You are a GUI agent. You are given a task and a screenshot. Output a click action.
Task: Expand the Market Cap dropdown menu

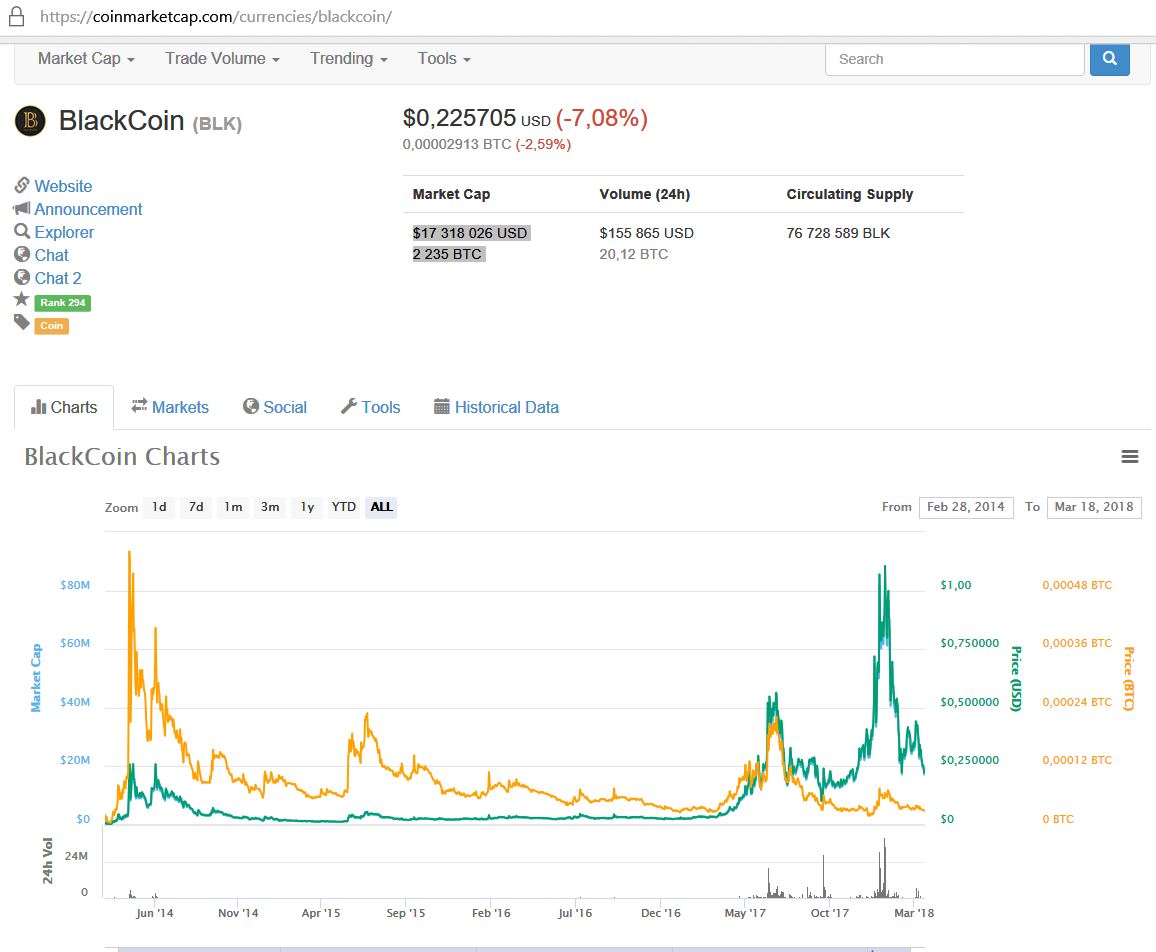coord(86,59)
